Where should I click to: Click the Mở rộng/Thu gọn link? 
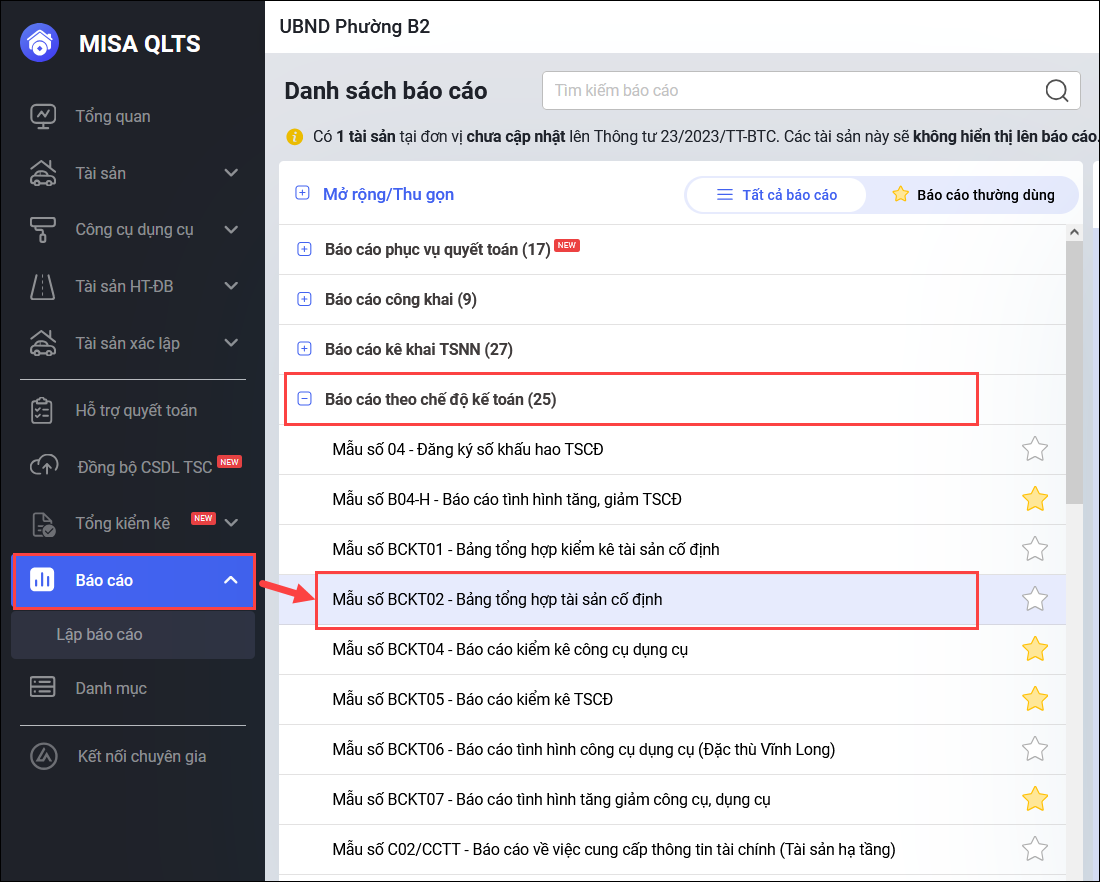click(388, 194)
